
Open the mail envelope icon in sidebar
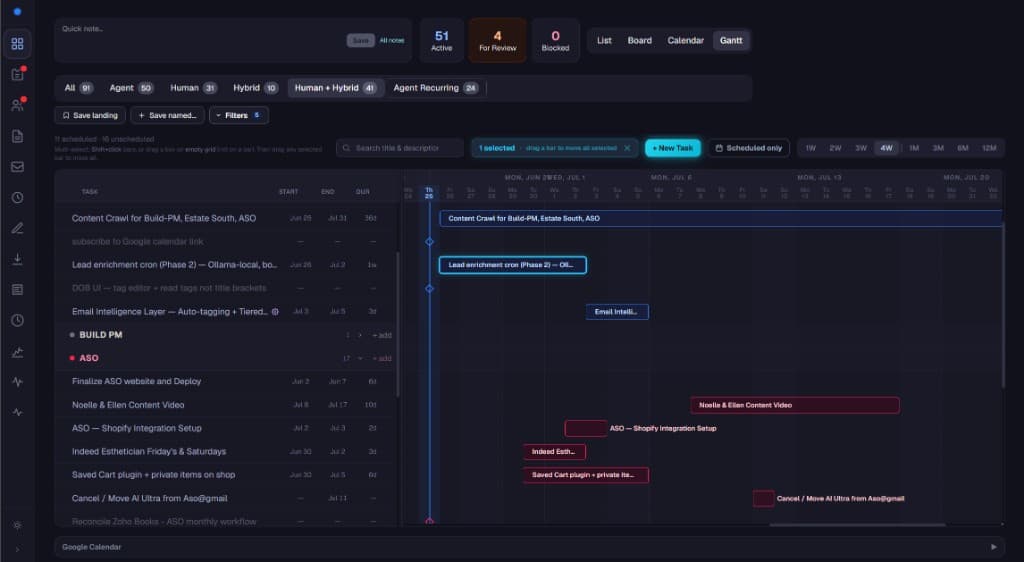18,166
